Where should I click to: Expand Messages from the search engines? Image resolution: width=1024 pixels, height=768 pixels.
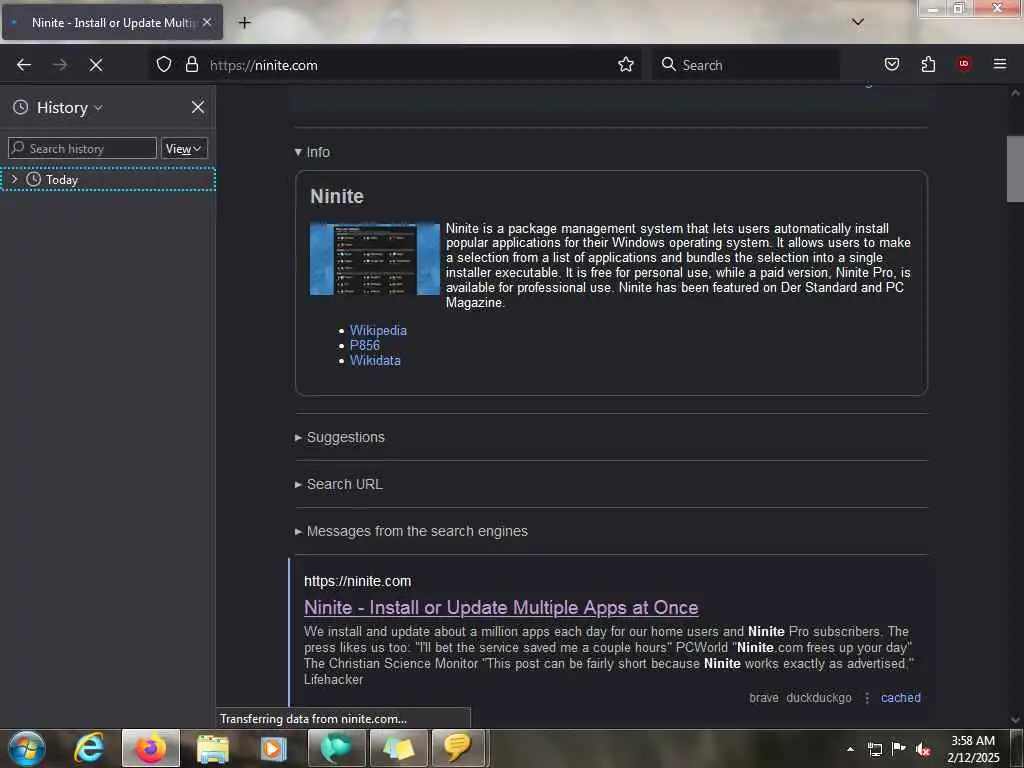click(411, 531)
